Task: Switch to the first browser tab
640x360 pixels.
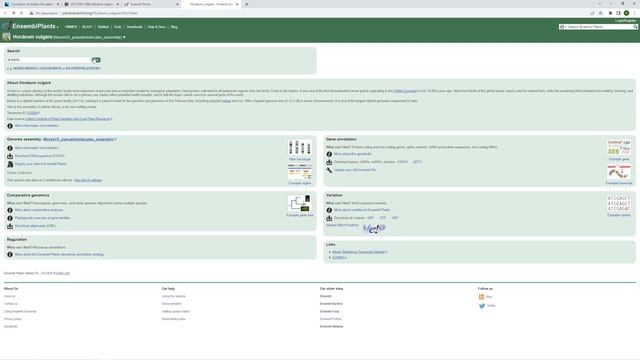Action: click(x=31, y=4)
